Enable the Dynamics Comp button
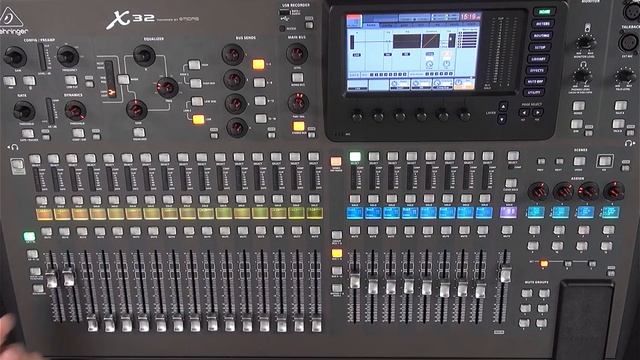This screenshot has height=360, width=640. tap(78, 133)
